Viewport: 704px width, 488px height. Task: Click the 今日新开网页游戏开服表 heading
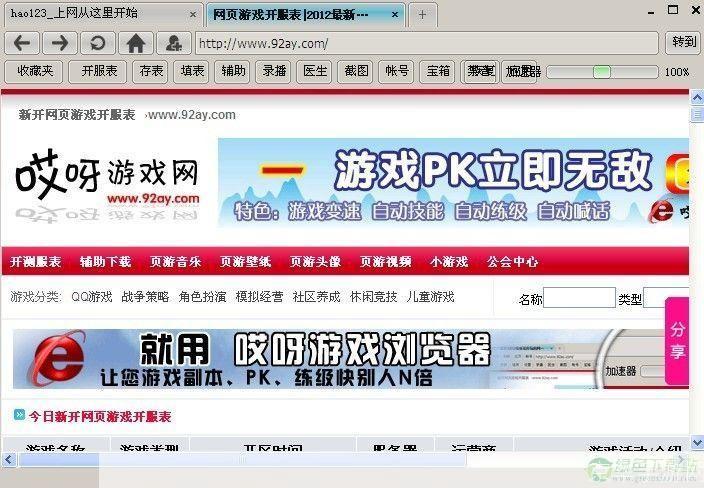coord(100,417)
